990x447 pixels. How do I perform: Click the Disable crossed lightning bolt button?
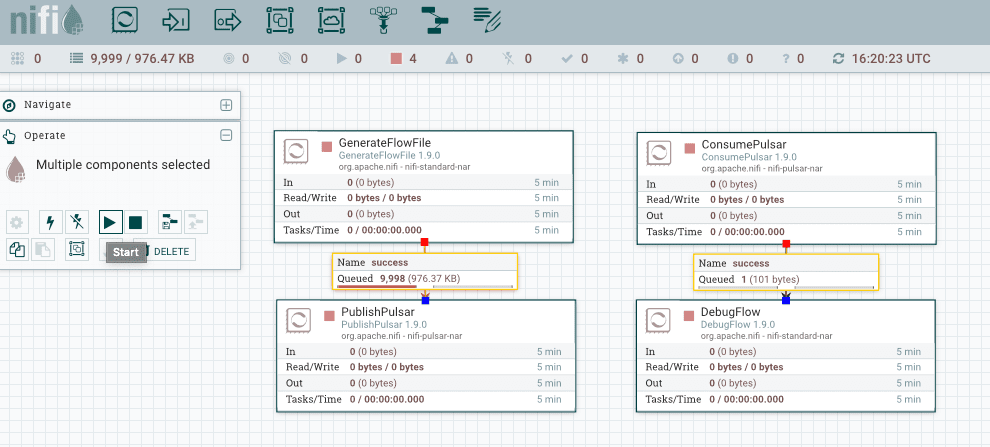[76, 222]
